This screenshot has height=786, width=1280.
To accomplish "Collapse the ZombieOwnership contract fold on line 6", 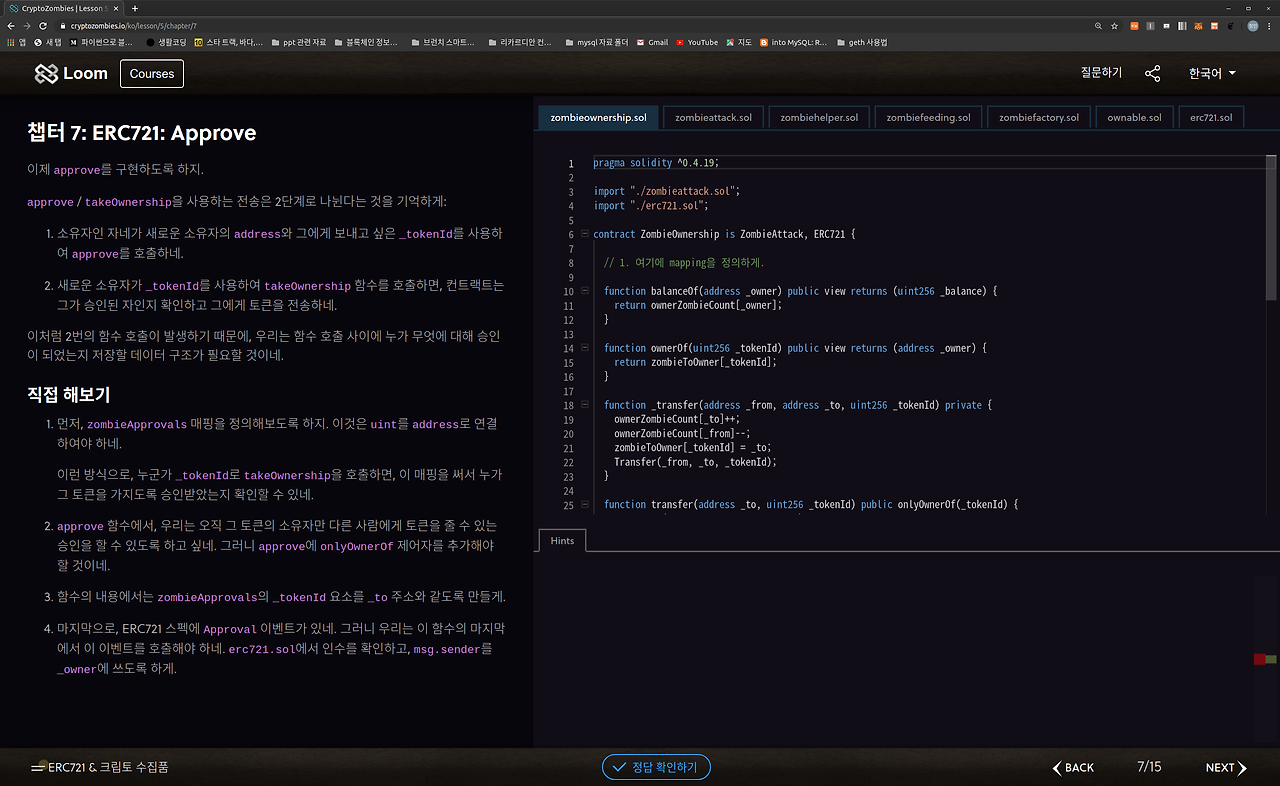I will [x=584, y=234].
